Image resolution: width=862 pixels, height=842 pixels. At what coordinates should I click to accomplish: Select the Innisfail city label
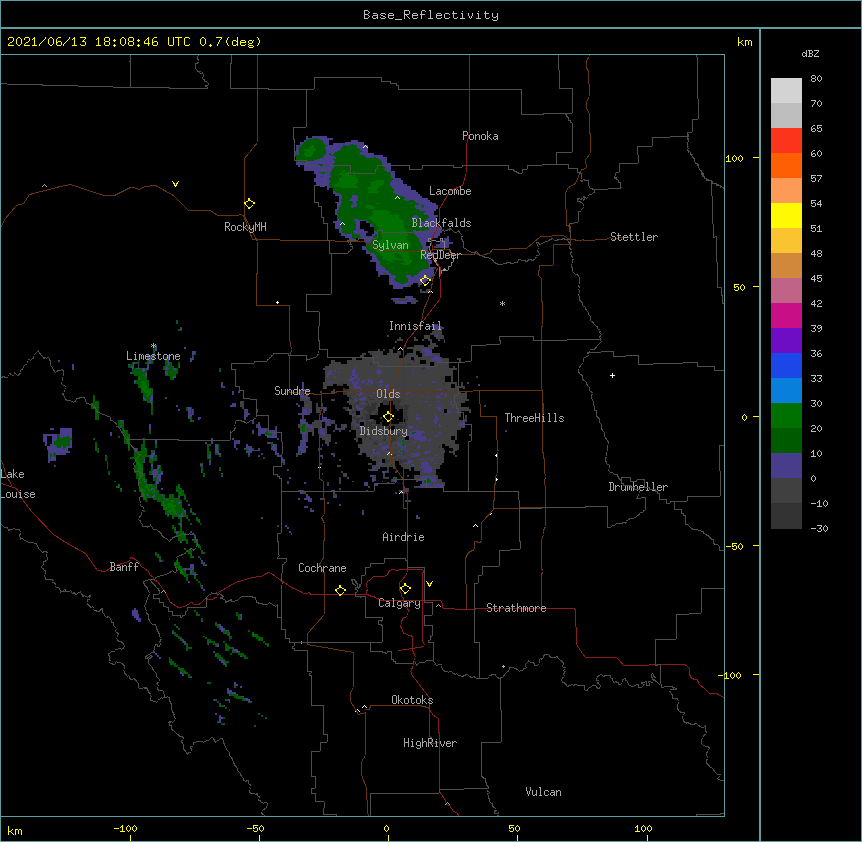coord(415,326)
